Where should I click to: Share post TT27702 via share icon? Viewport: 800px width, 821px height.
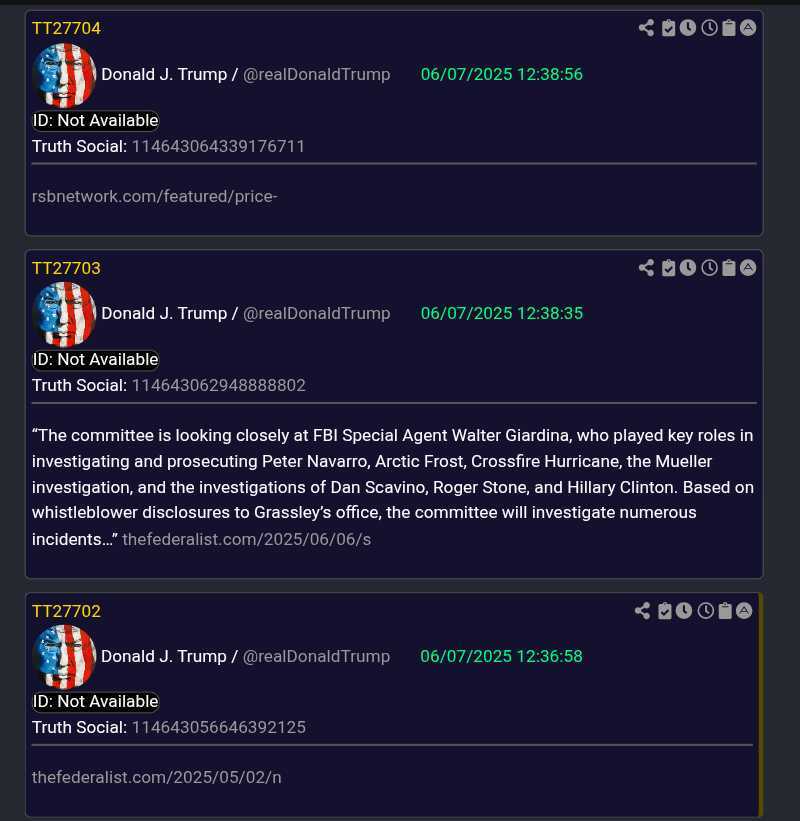pos(642,611)
